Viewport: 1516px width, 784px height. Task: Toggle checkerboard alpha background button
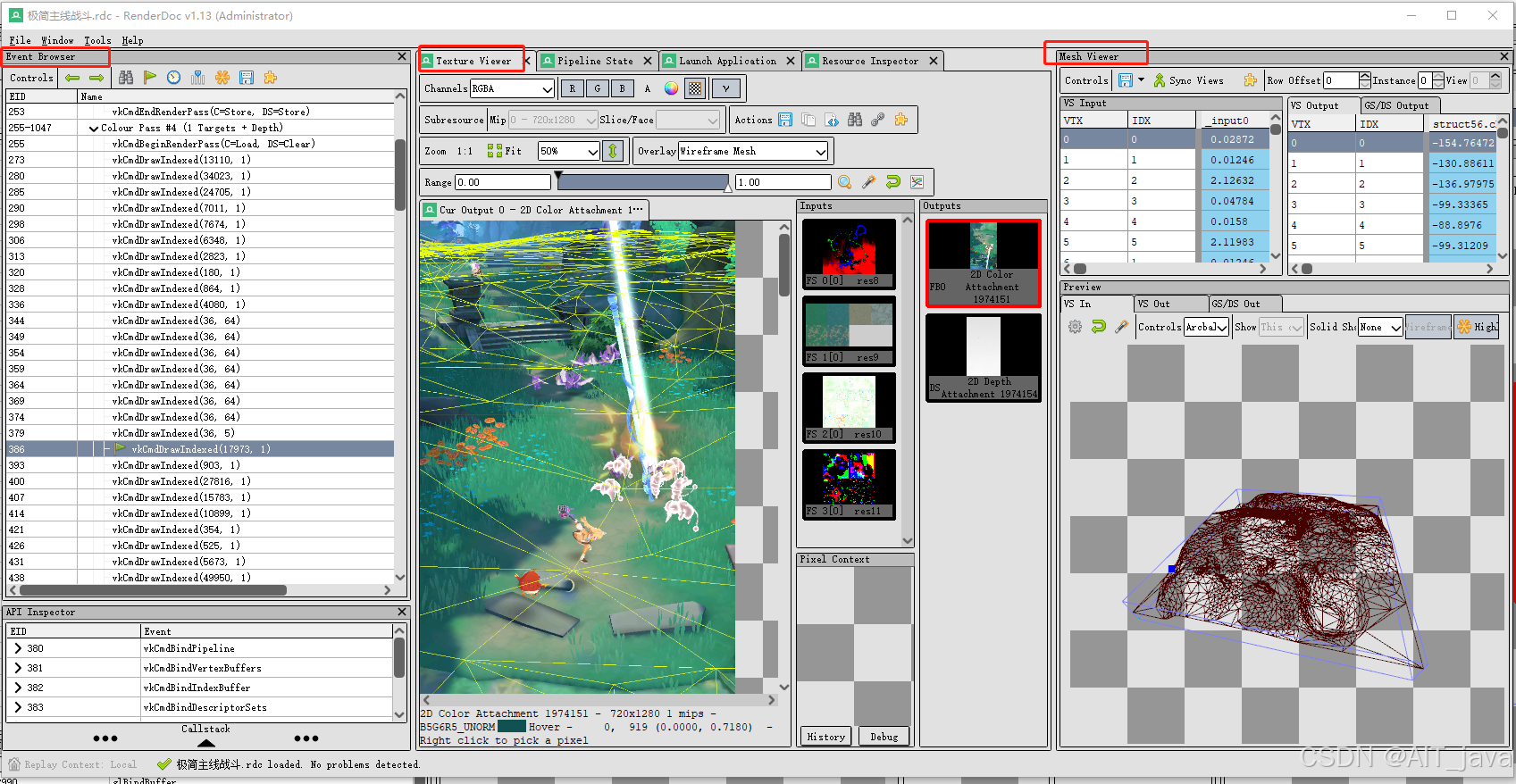pos(695,88)
